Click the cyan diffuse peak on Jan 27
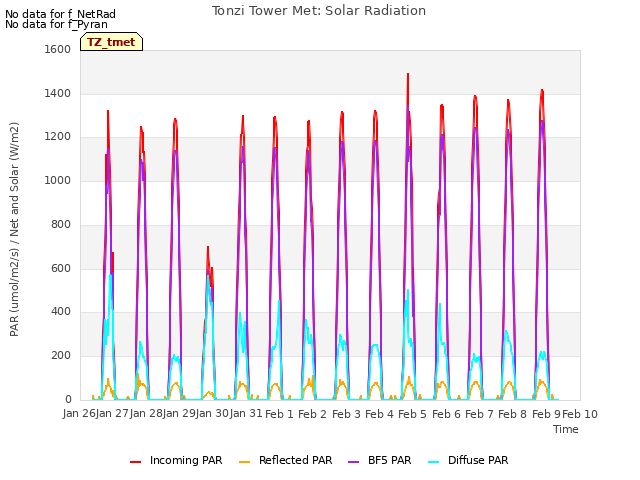The width and height of the screenshot is (640, 480). (110, 276)
